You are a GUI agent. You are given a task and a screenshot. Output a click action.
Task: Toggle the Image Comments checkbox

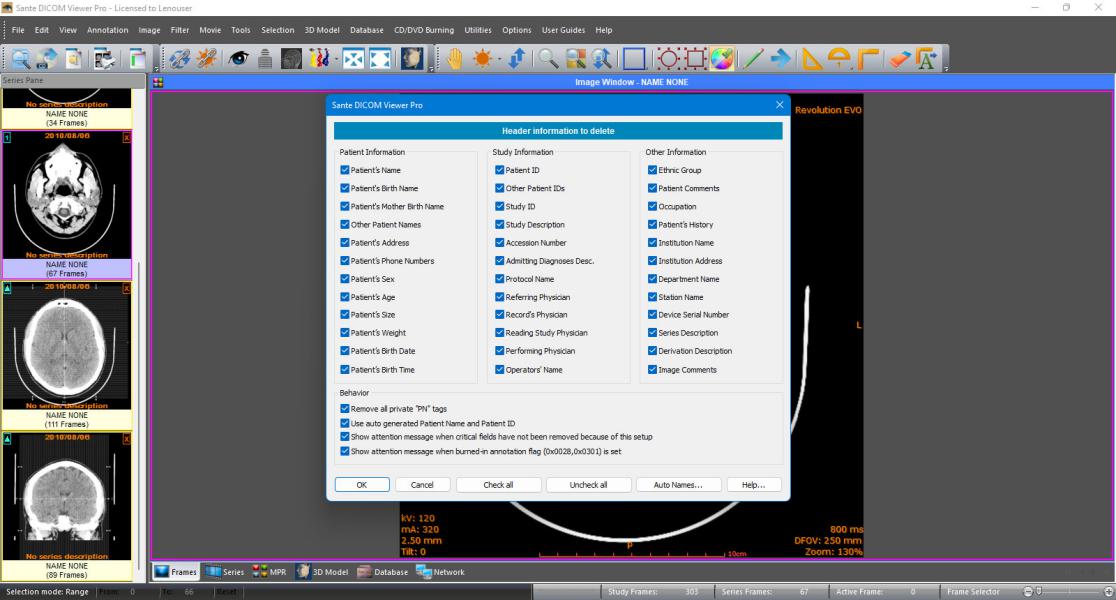[652, 369]
